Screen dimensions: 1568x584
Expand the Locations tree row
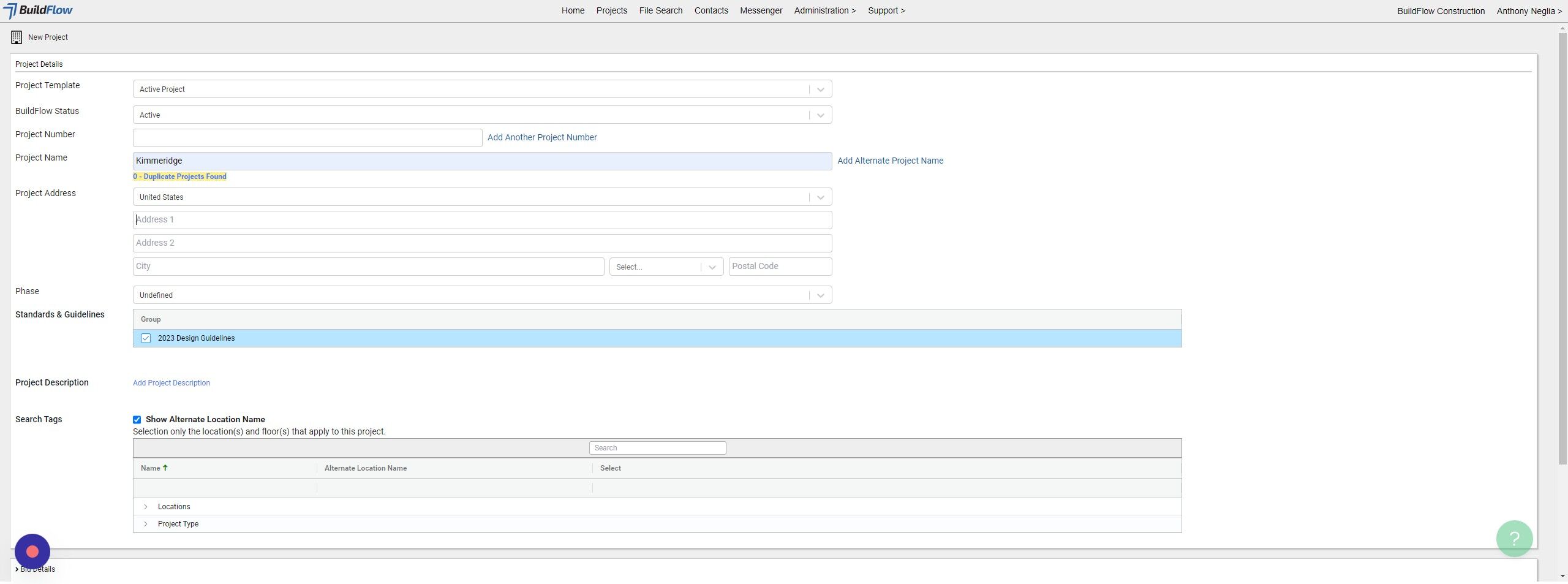tap(146, 507)
